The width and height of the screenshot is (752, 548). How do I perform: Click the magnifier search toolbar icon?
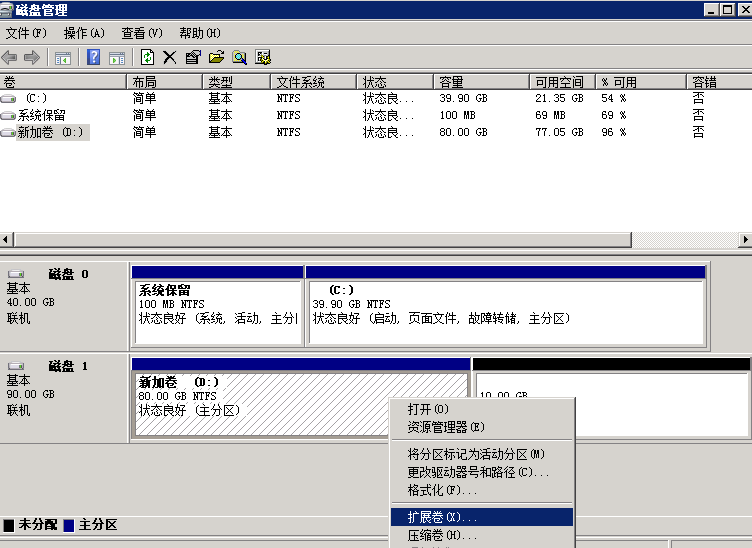click(x=240, y=57)
